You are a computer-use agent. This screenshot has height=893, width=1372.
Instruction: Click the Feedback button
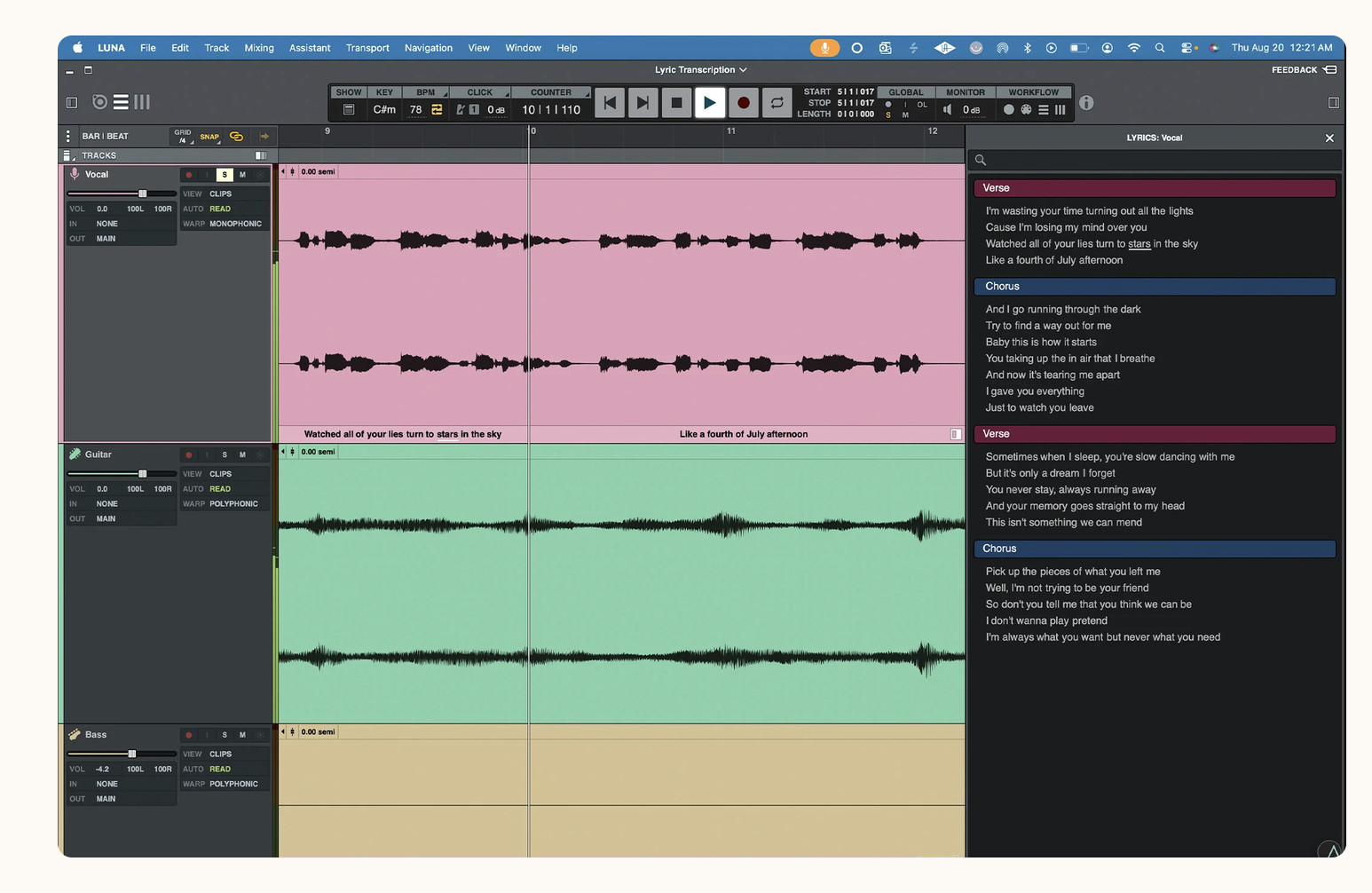click(x=1304, y=69)
